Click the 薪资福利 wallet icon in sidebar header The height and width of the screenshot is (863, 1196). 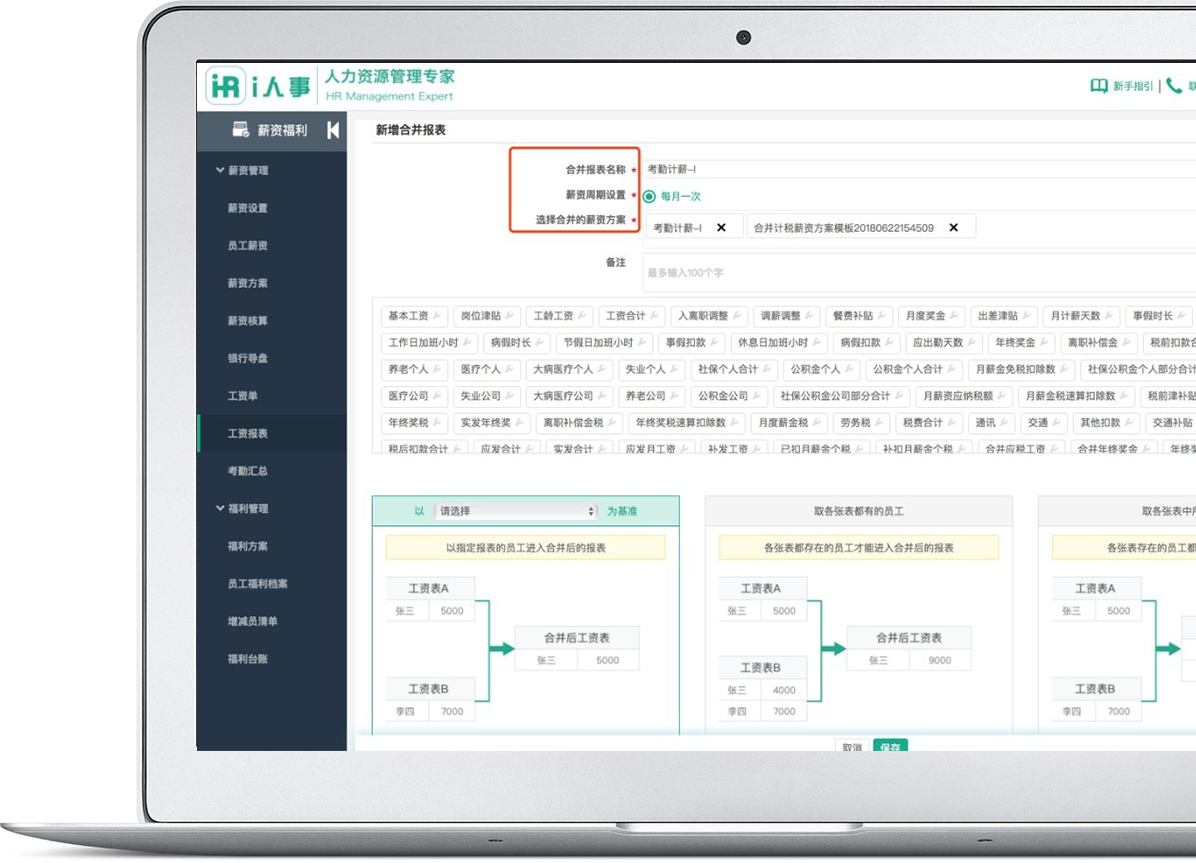click(x=240, y=129)
